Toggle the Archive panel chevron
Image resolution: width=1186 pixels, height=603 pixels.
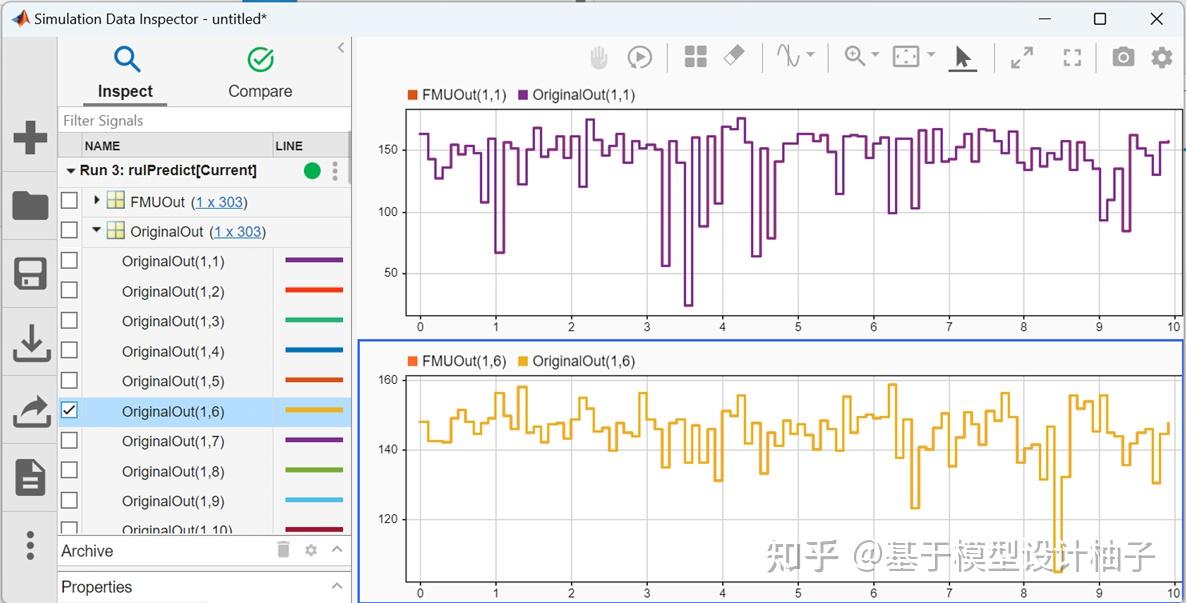click(337, 549)
